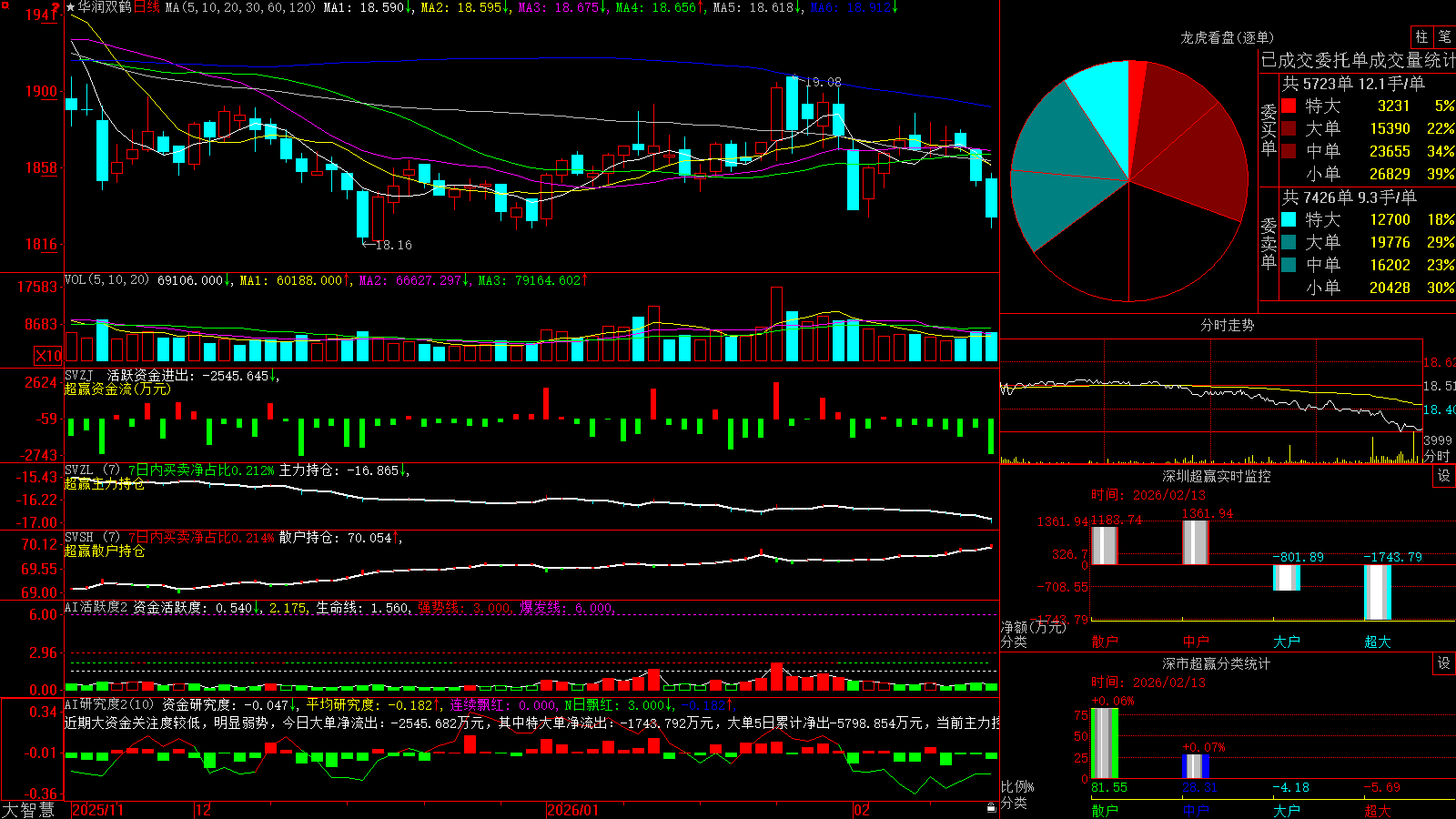Click the 散户 bar showing 1183.74
This screenshot has width=1456, height=819.
coord(1104,545)
